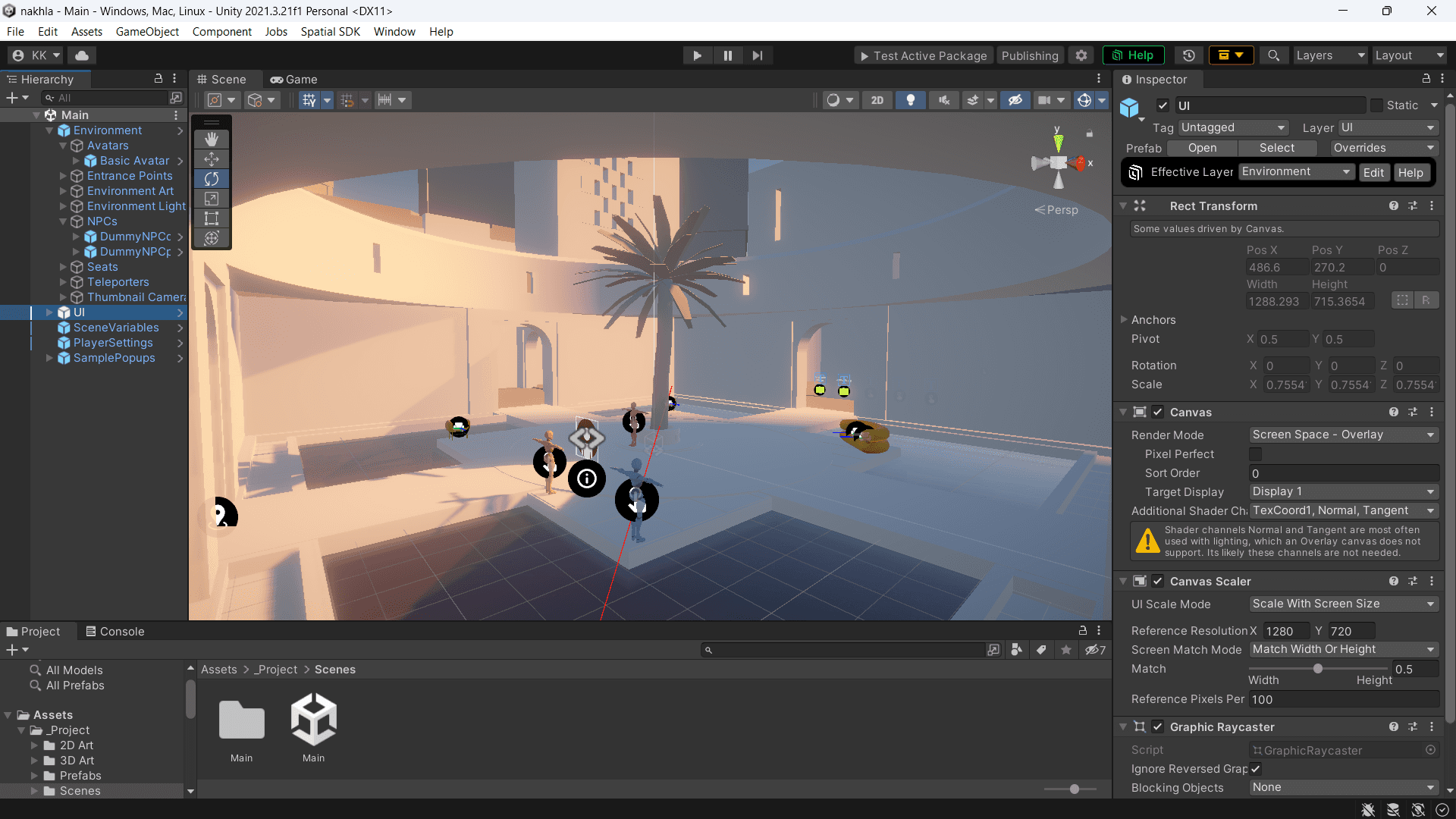Expand the Anchors section

[x=1124, y=320]
